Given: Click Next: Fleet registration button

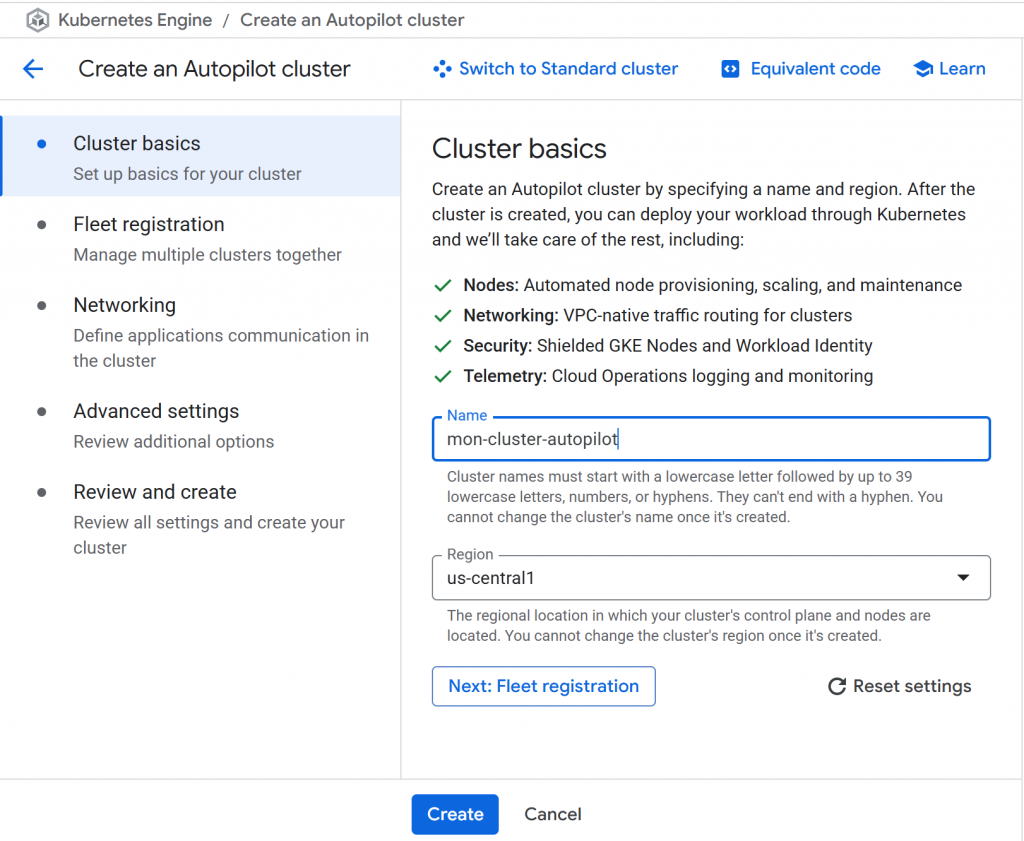Looking at the screenshot, I should click(x=544, y=686).
